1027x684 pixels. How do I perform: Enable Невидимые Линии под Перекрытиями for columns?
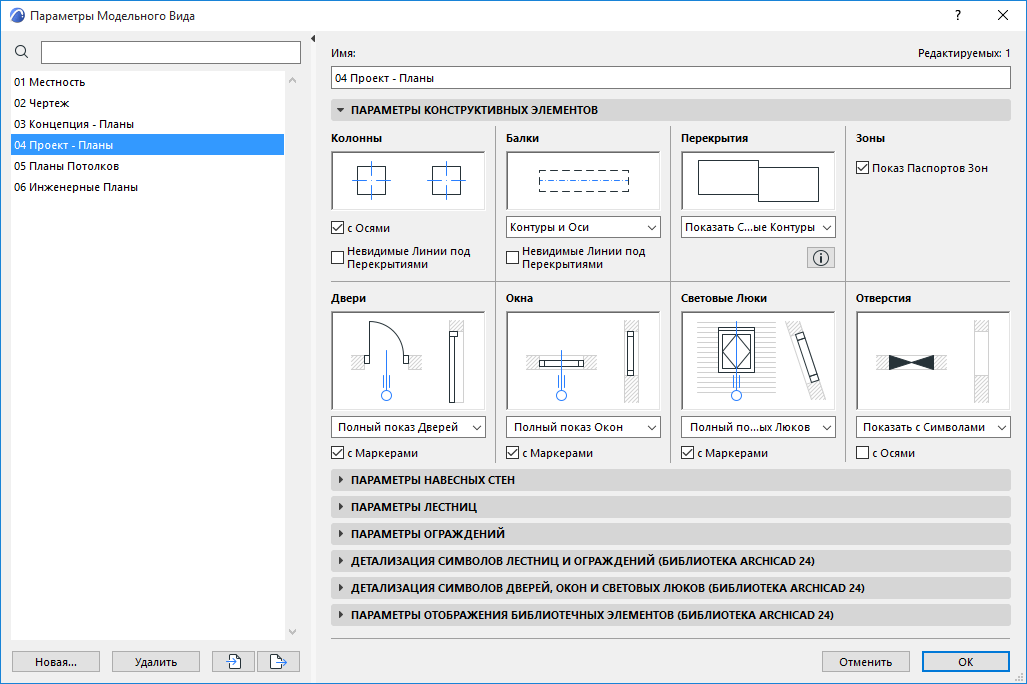(337, 257)
